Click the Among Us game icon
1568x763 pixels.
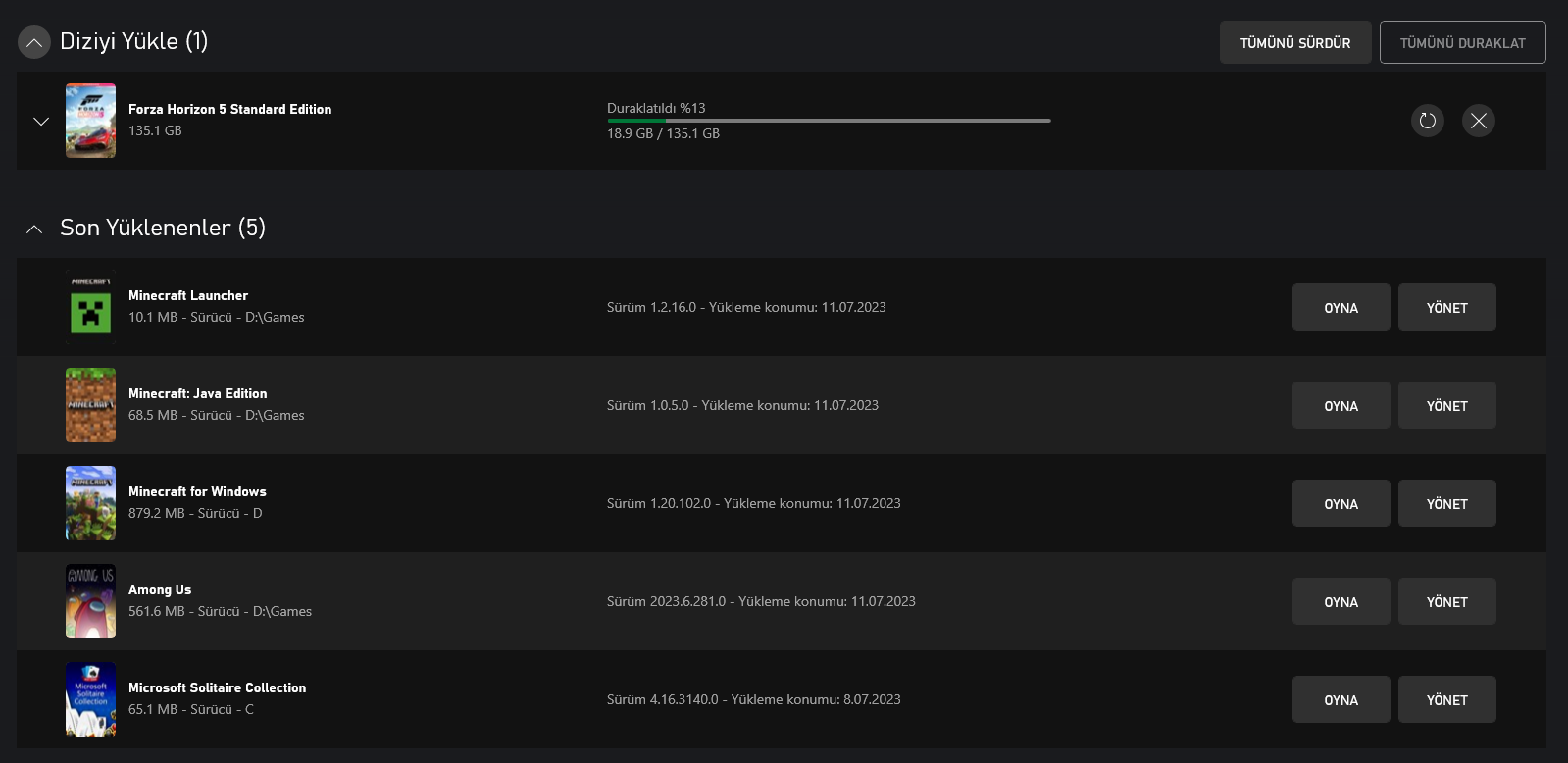pyautogui.click(x=90, y=601)
